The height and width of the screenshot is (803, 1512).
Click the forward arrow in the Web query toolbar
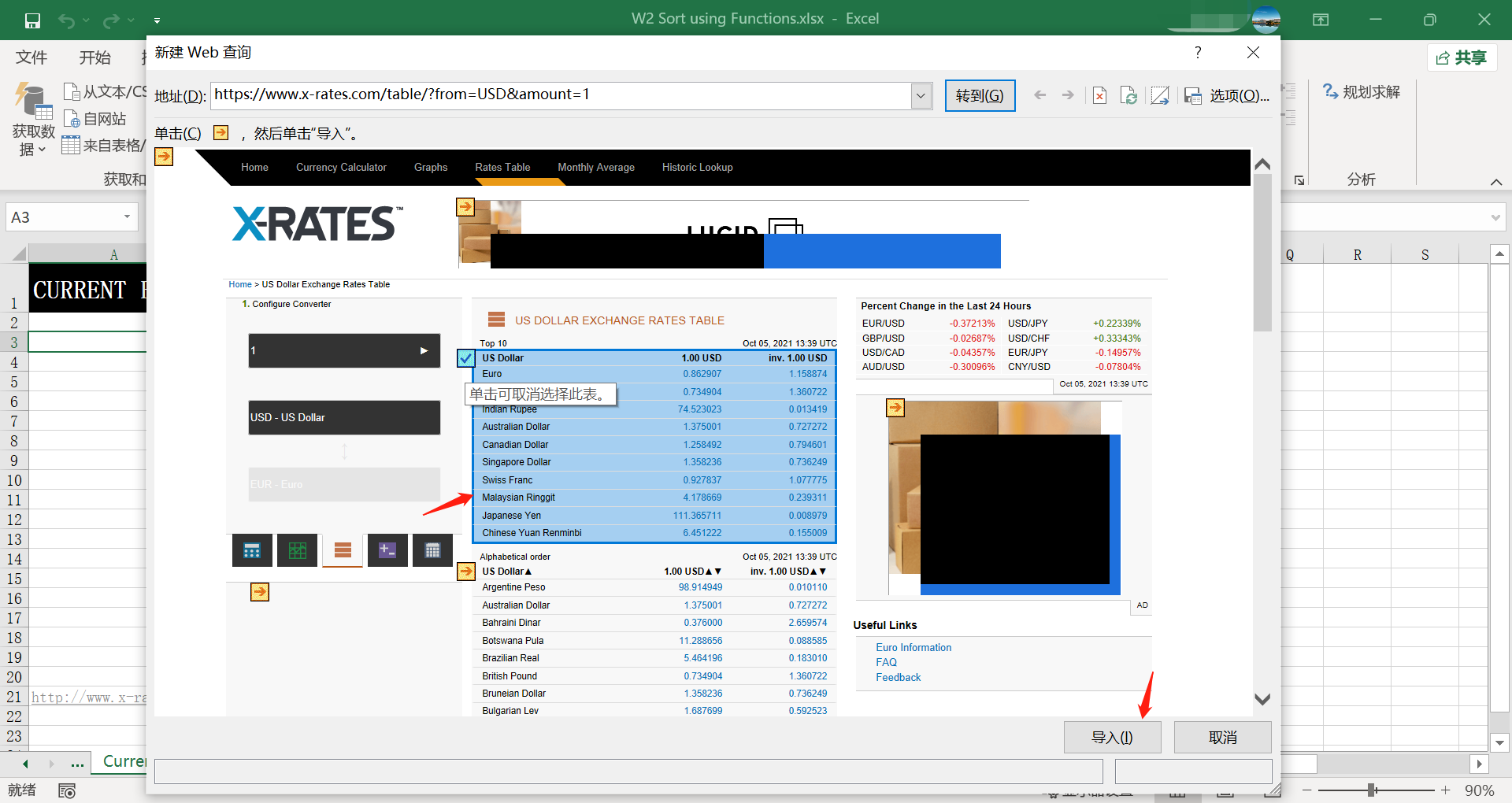[1068, 95]
